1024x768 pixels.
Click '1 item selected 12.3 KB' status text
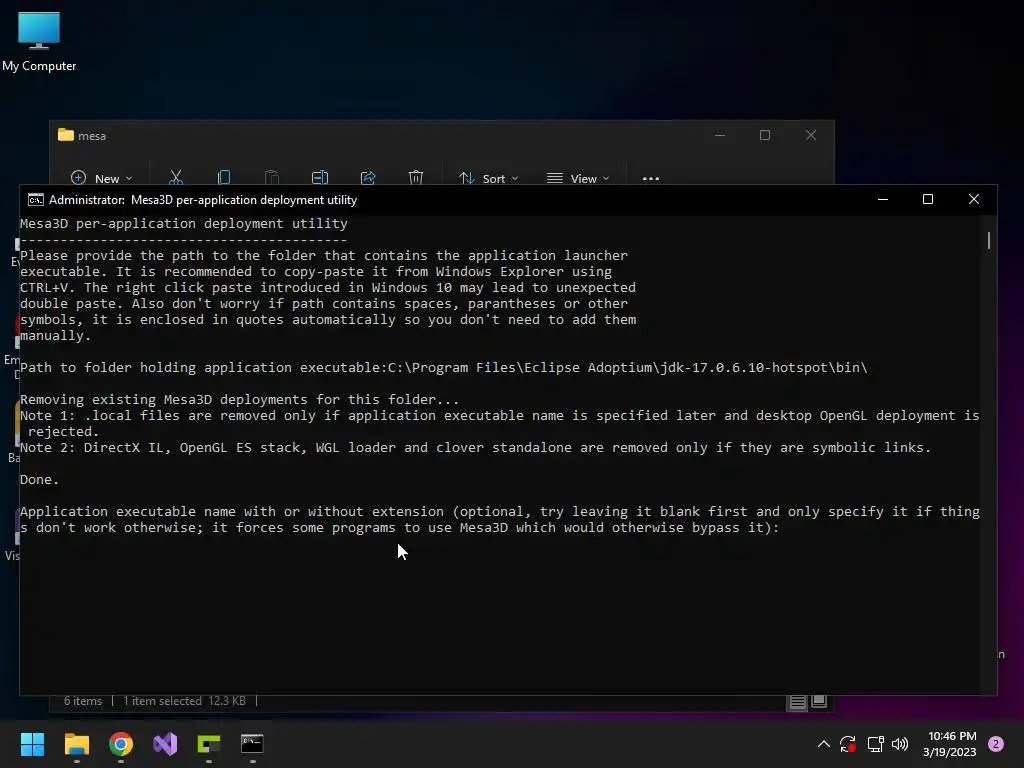coord(184,701)
